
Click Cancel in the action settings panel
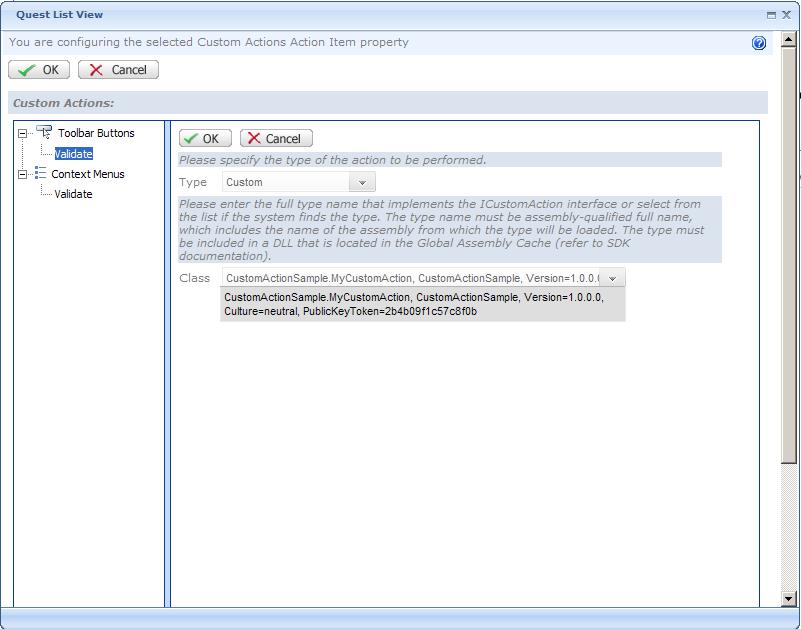276,139
